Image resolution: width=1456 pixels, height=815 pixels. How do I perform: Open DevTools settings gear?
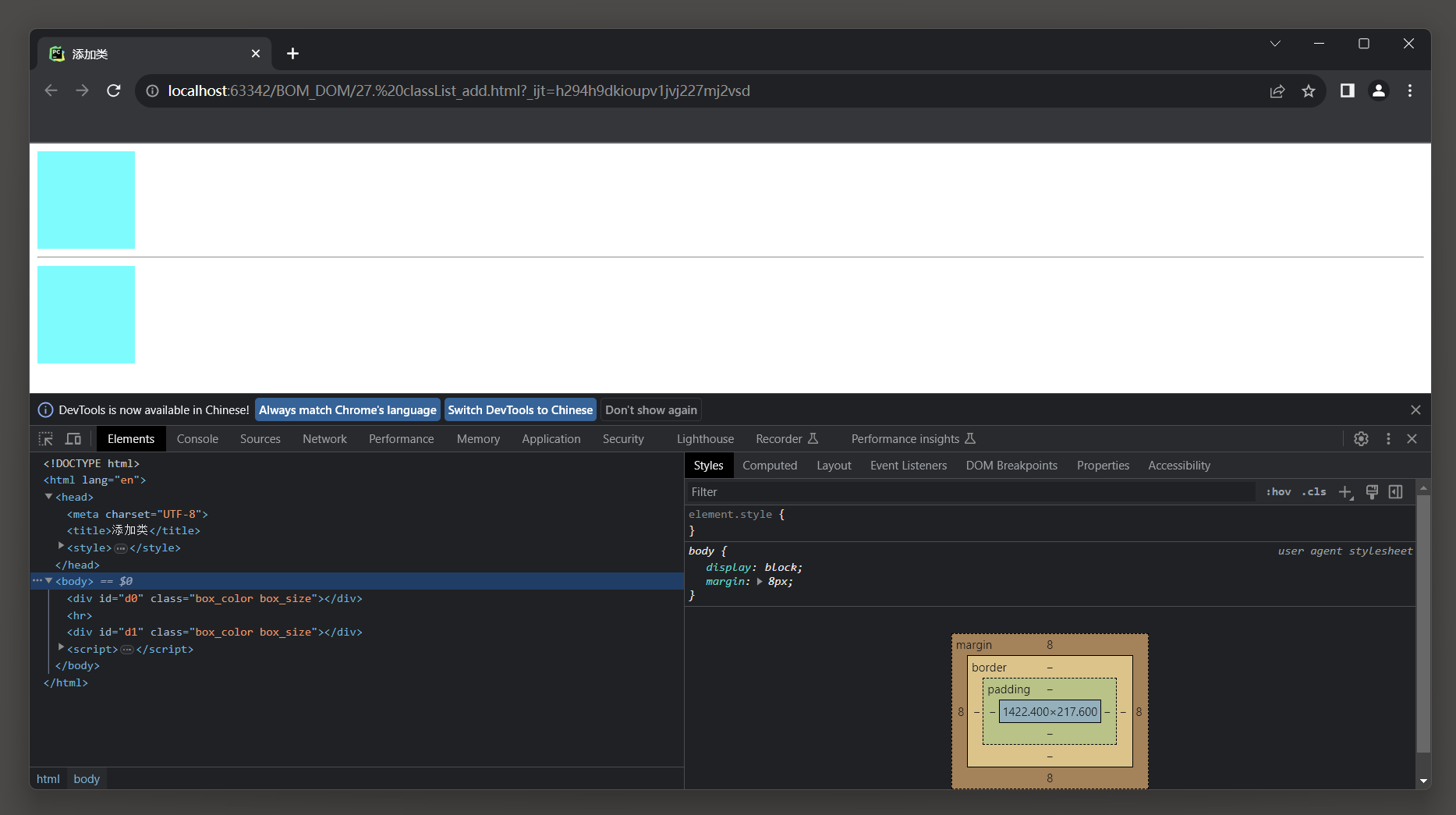[1362, 439]
